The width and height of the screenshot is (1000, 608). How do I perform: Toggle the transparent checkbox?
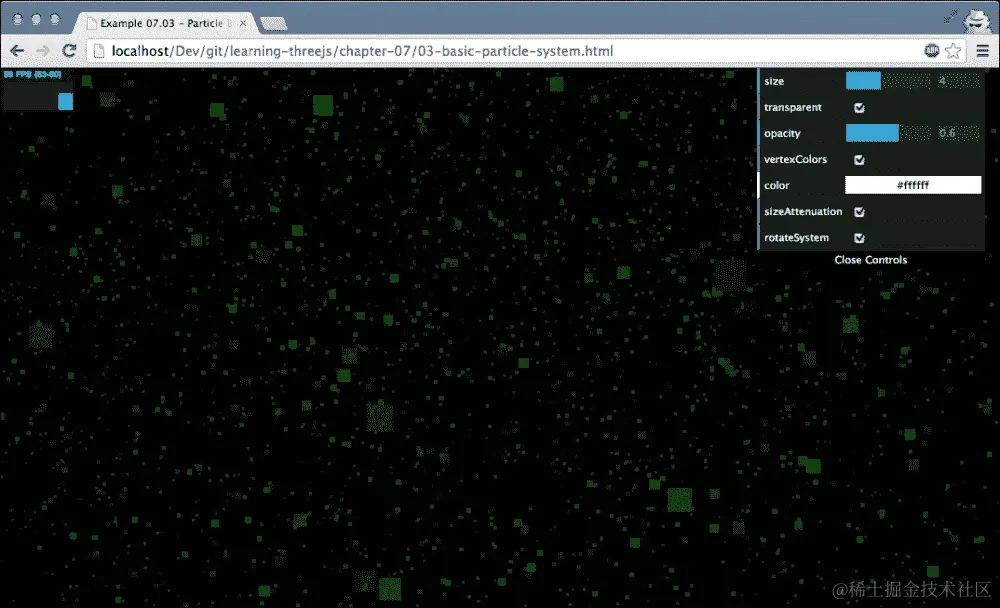coord(857,107)
